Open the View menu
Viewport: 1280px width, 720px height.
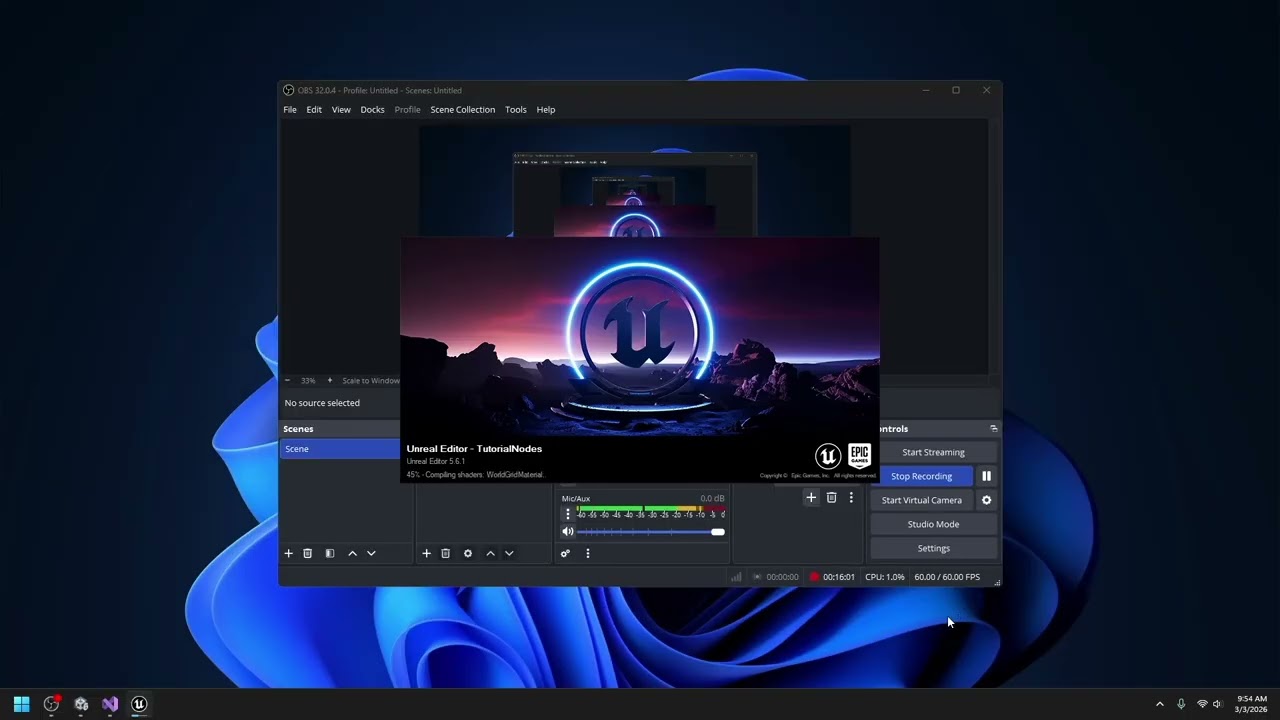pyautogui.click(x=341, y=109)
